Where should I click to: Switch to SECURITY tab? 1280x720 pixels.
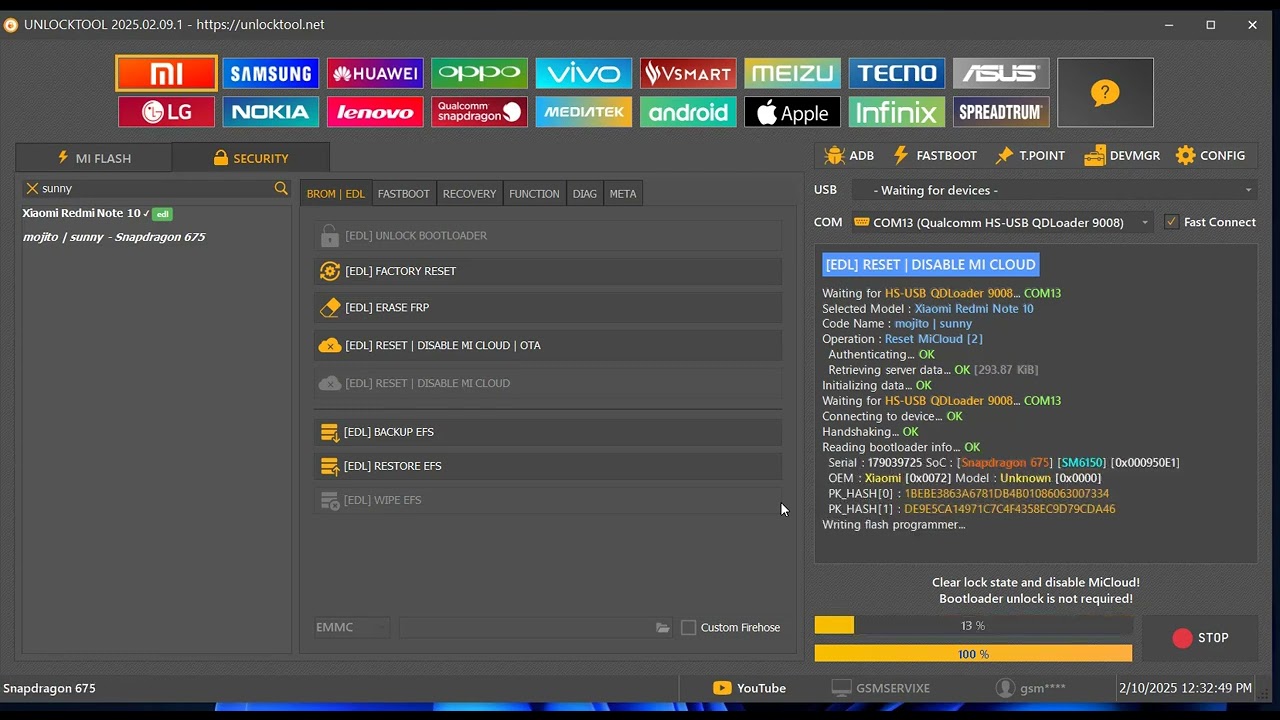(x=251, y=158)
